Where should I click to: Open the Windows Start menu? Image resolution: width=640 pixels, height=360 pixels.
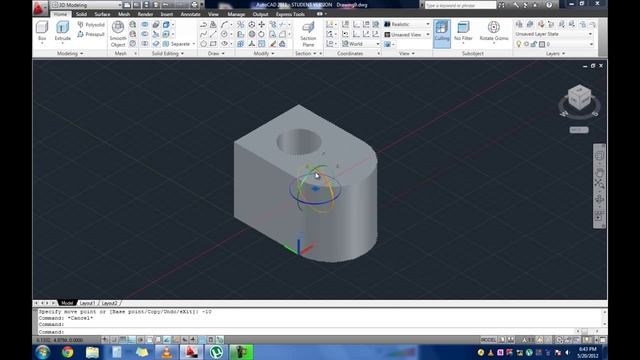click(x=42, y=352)
